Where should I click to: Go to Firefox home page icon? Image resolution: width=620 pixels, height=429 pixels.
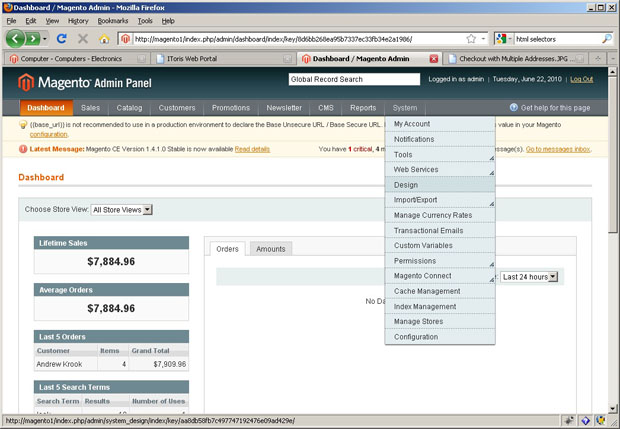click(x=104, y=39)
